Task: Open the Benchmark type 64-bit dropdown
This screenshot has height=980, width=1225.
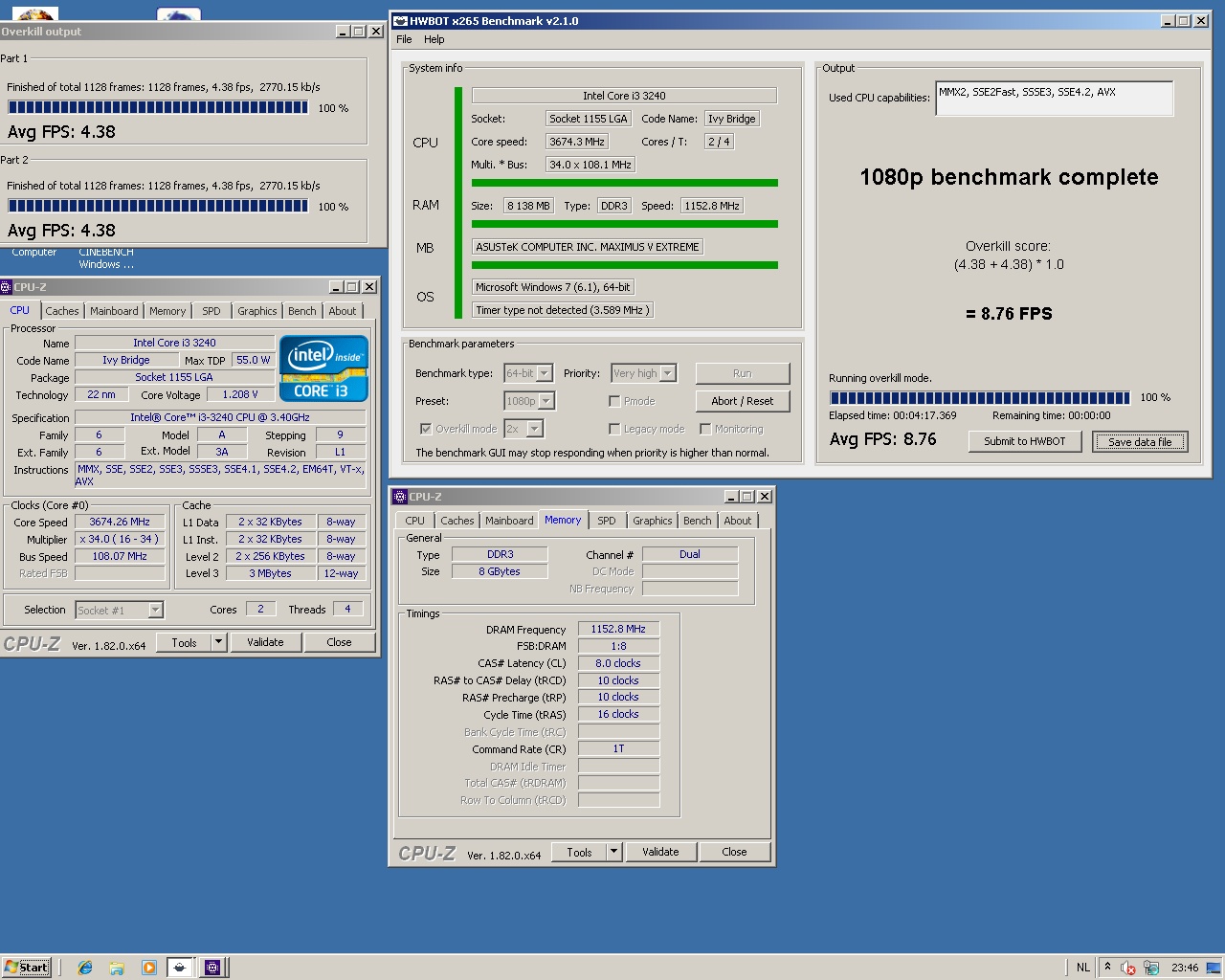Action: click(545, 373)
